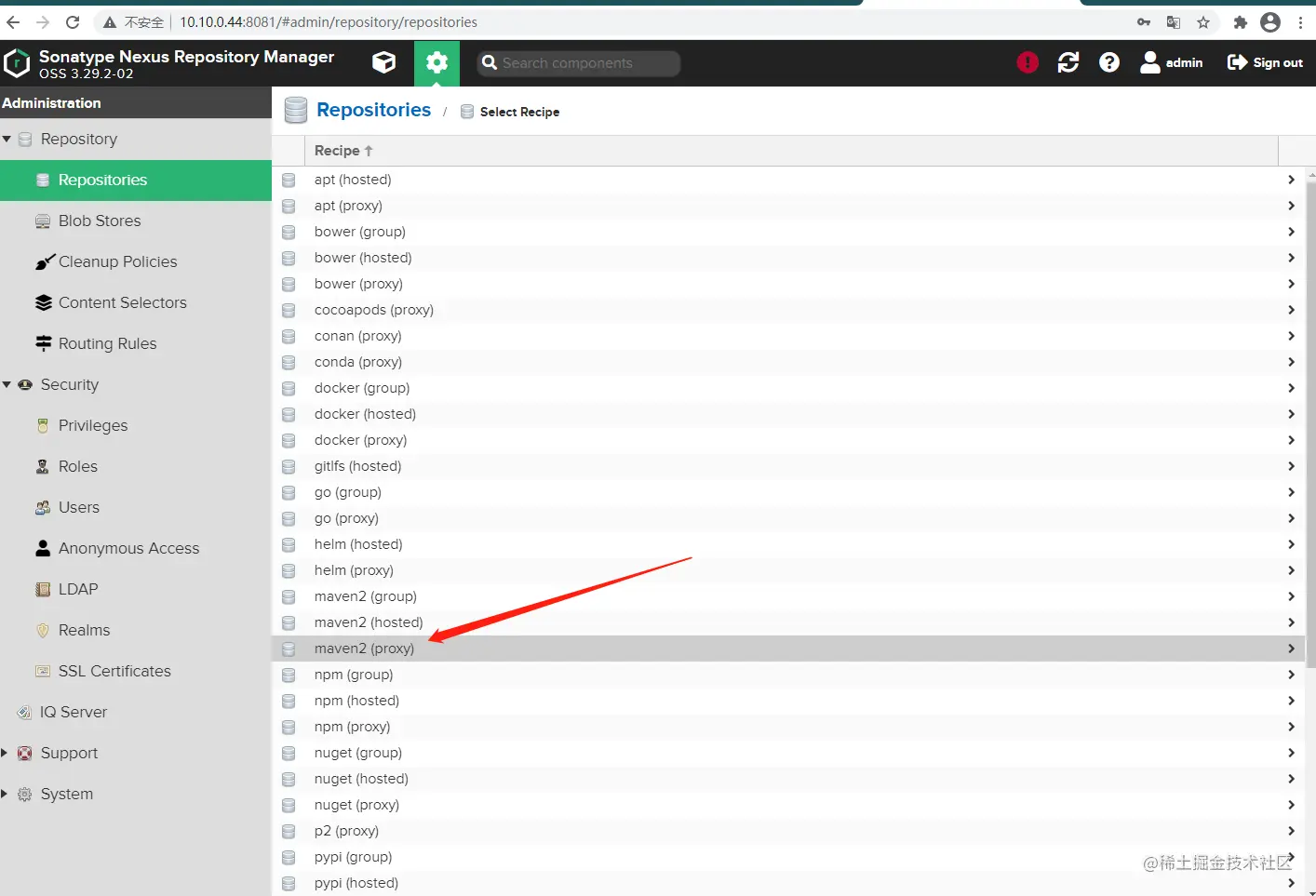Select the bower (group) recipe
This screenshot has height=896, width=1316.
click(x=788, y=232)
